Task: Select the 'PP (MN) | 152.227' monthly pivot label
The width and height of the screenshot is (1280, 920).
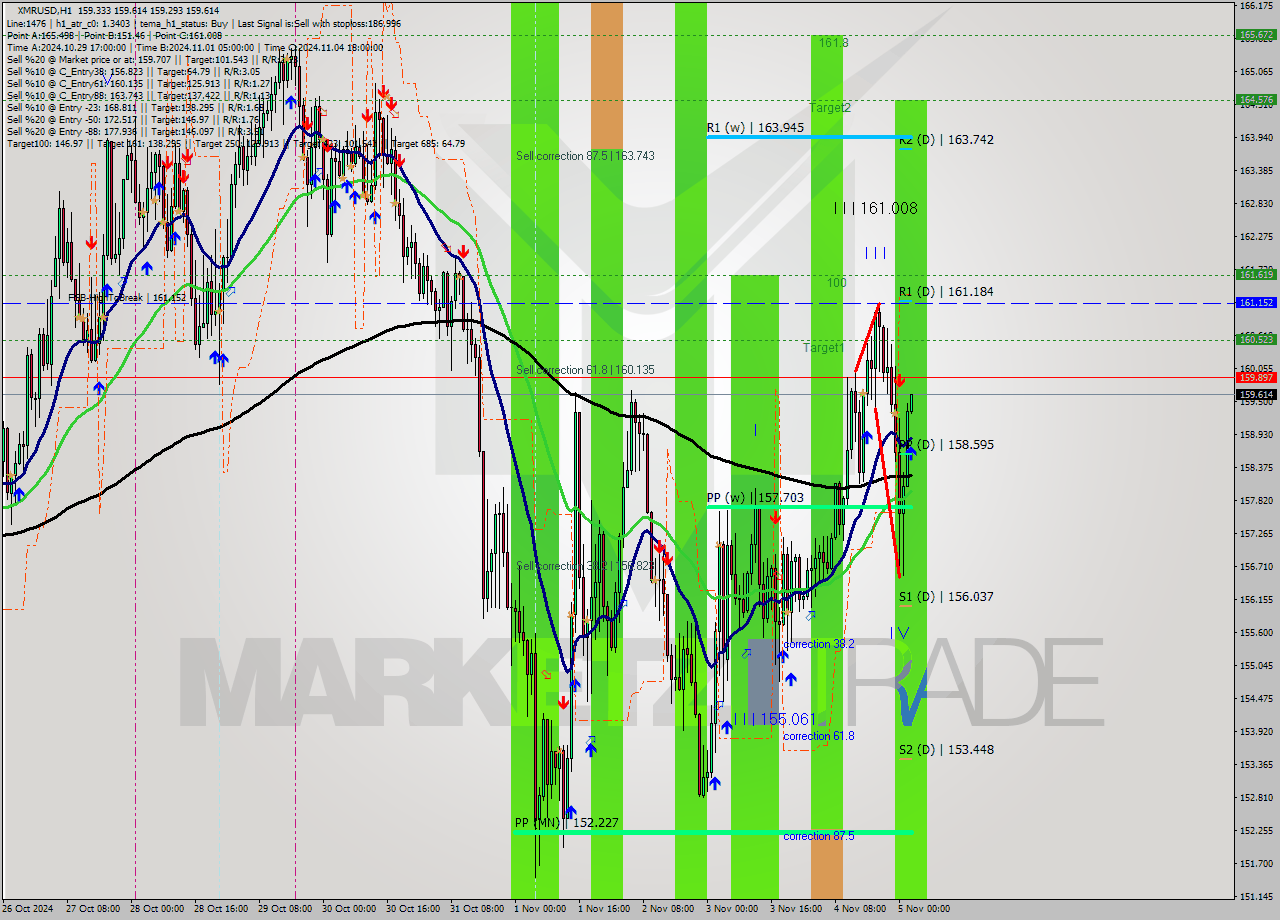Action: [566, 823]
